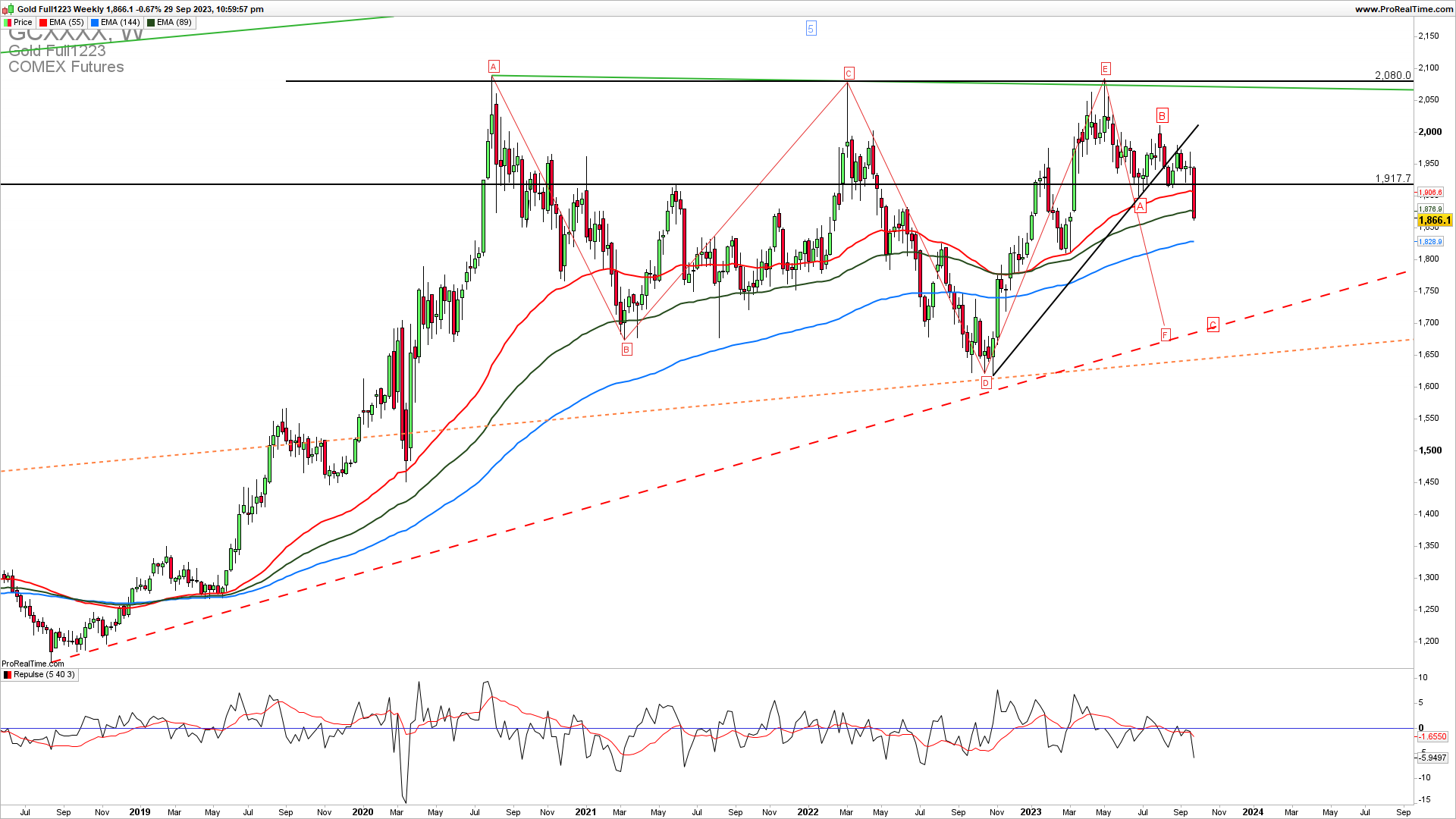Select the Gold Full1223 Weekly title text
Screen dimensions: 1456x819
(60, 9)
